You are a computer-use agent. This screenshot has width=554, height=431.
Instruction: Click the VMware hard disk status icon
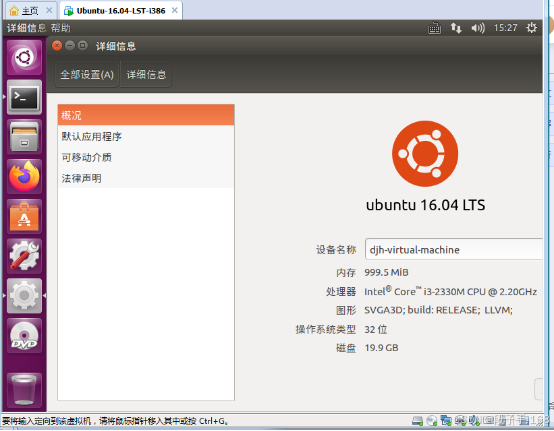click(x=418, y=420)
